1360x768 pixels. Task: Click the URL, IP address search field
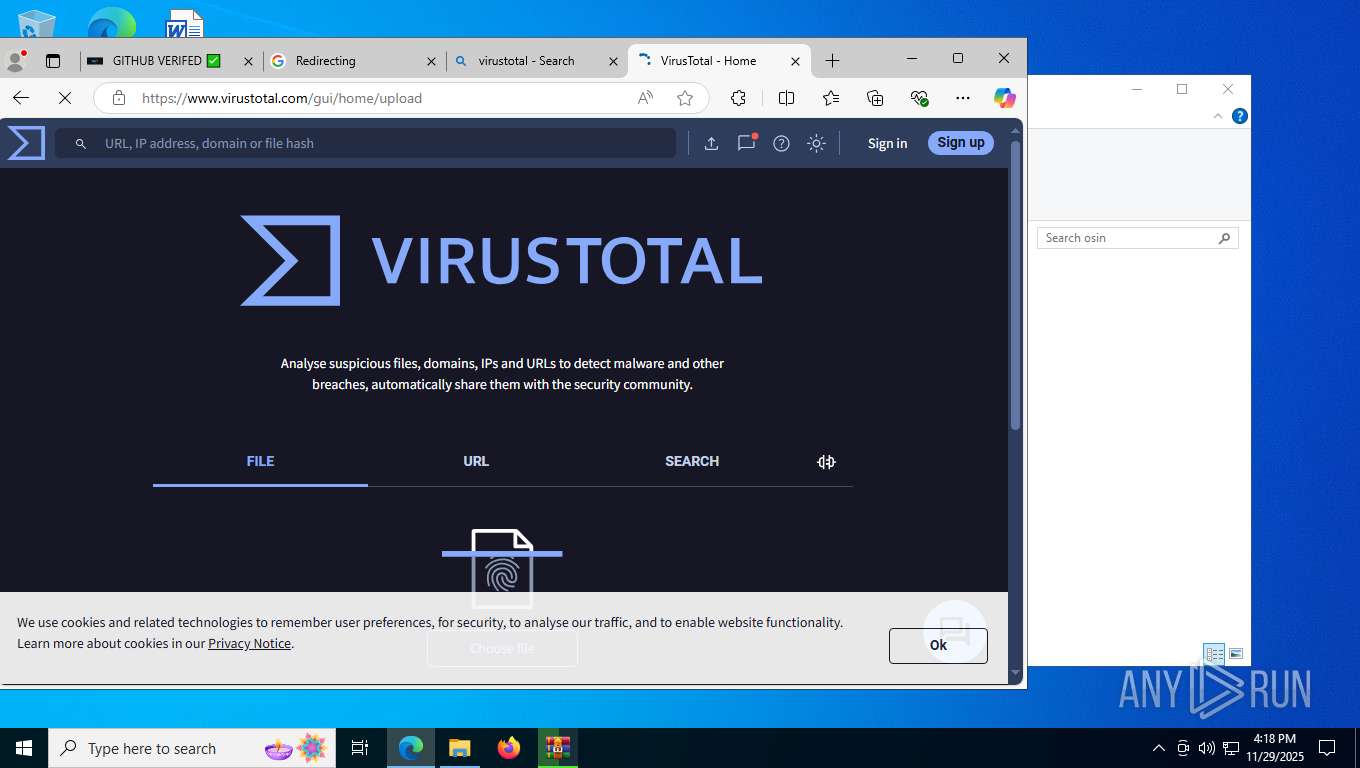coord(366,143)
